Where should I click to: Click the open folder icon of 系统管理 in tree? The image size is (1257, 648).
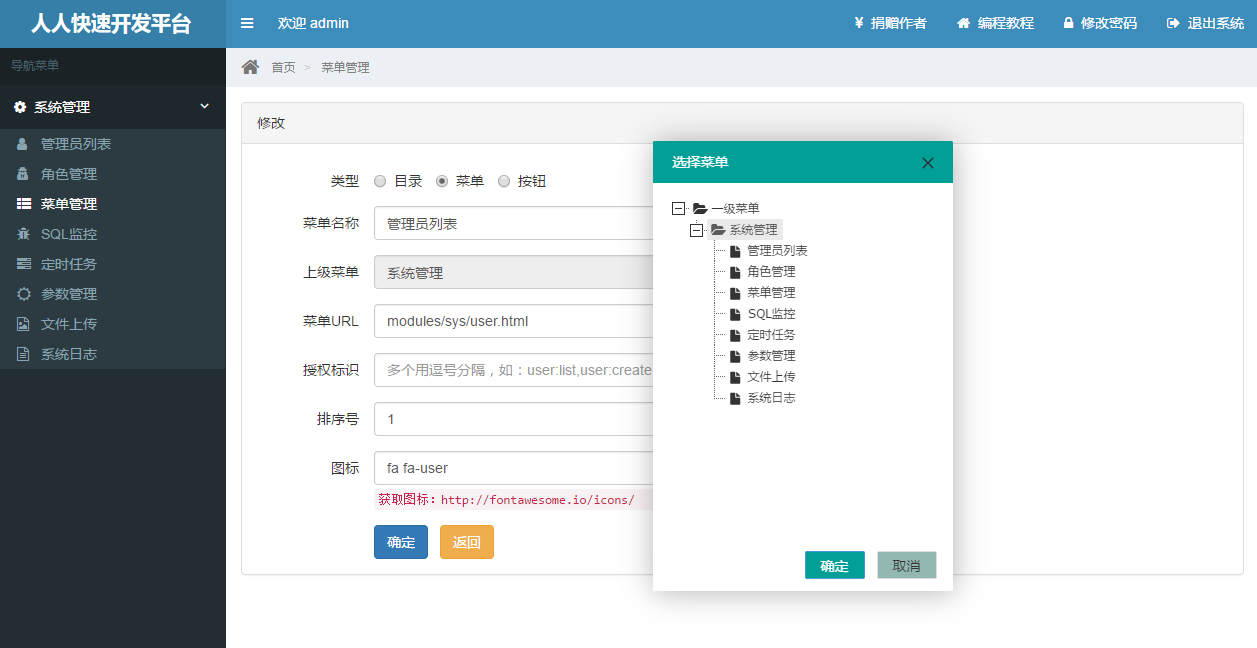[x=718, y=230]
